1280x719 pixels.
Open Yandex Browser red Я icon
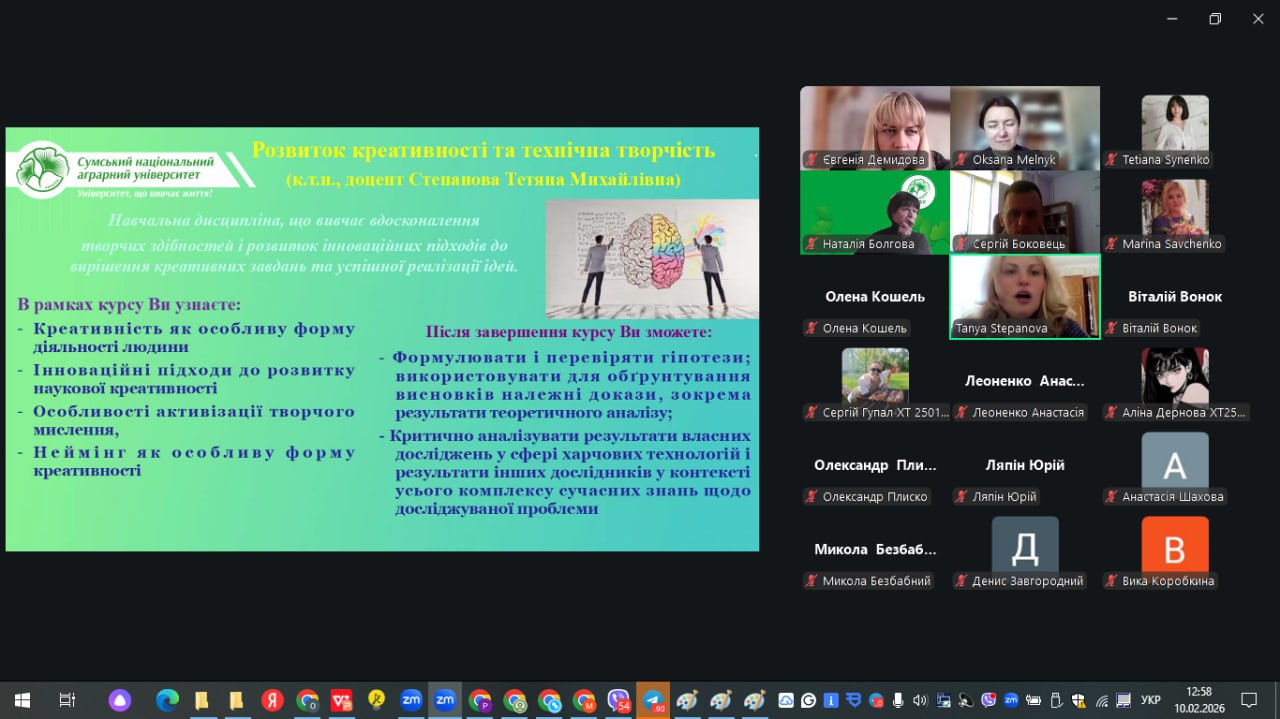point(272,700)
